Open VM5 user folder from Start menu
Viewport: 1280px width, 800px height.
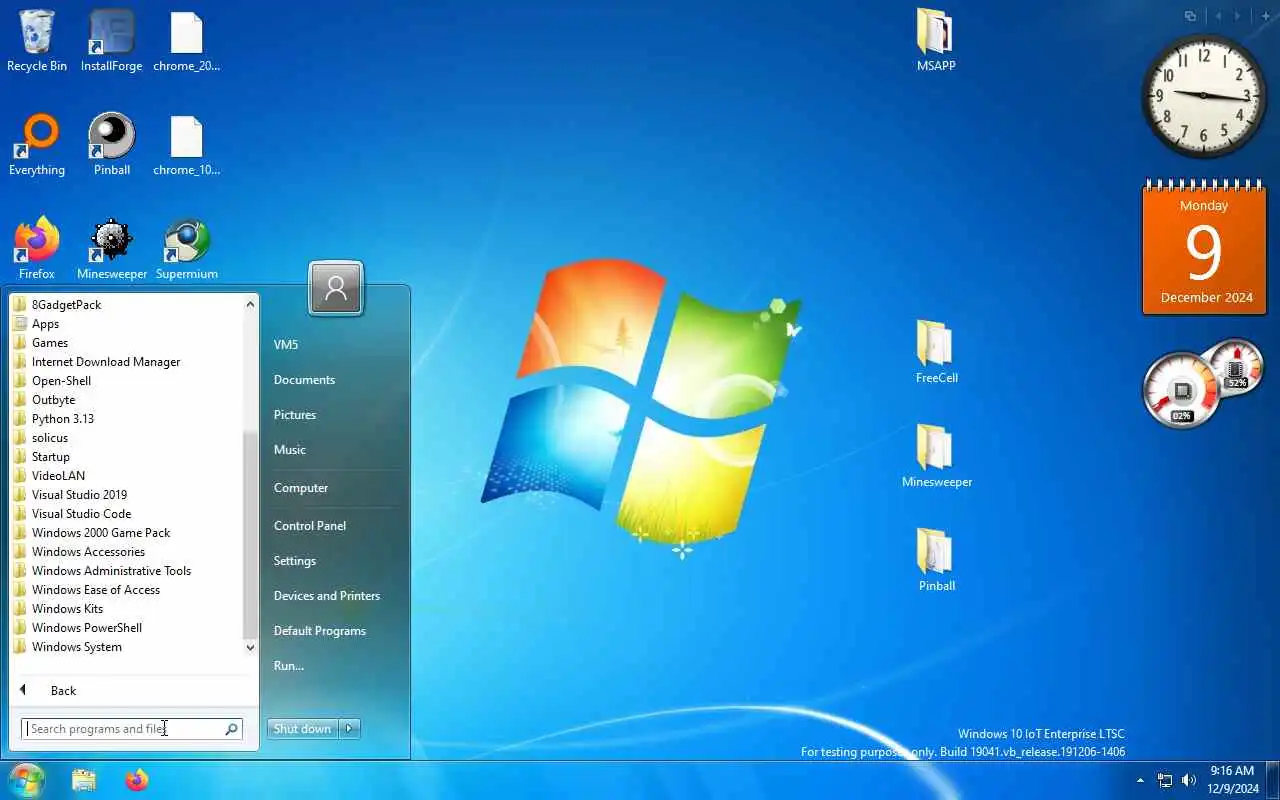coord(335,344)
